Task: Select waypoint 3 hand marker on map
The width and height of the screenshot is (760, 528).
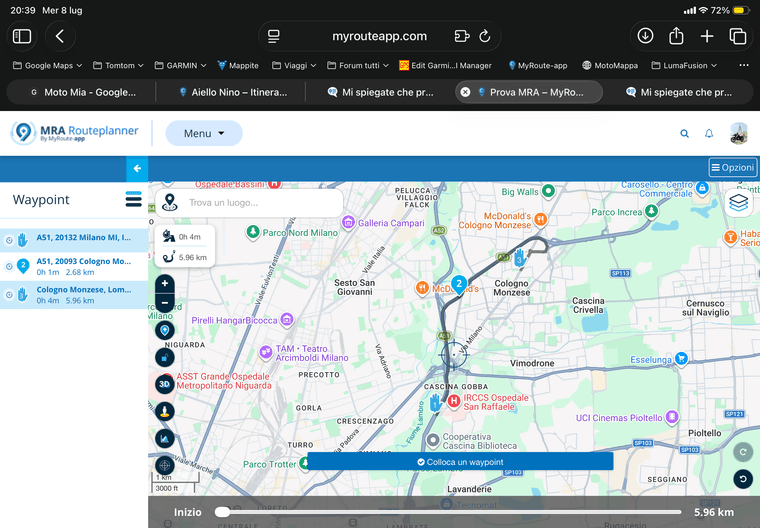Action: 520,257
